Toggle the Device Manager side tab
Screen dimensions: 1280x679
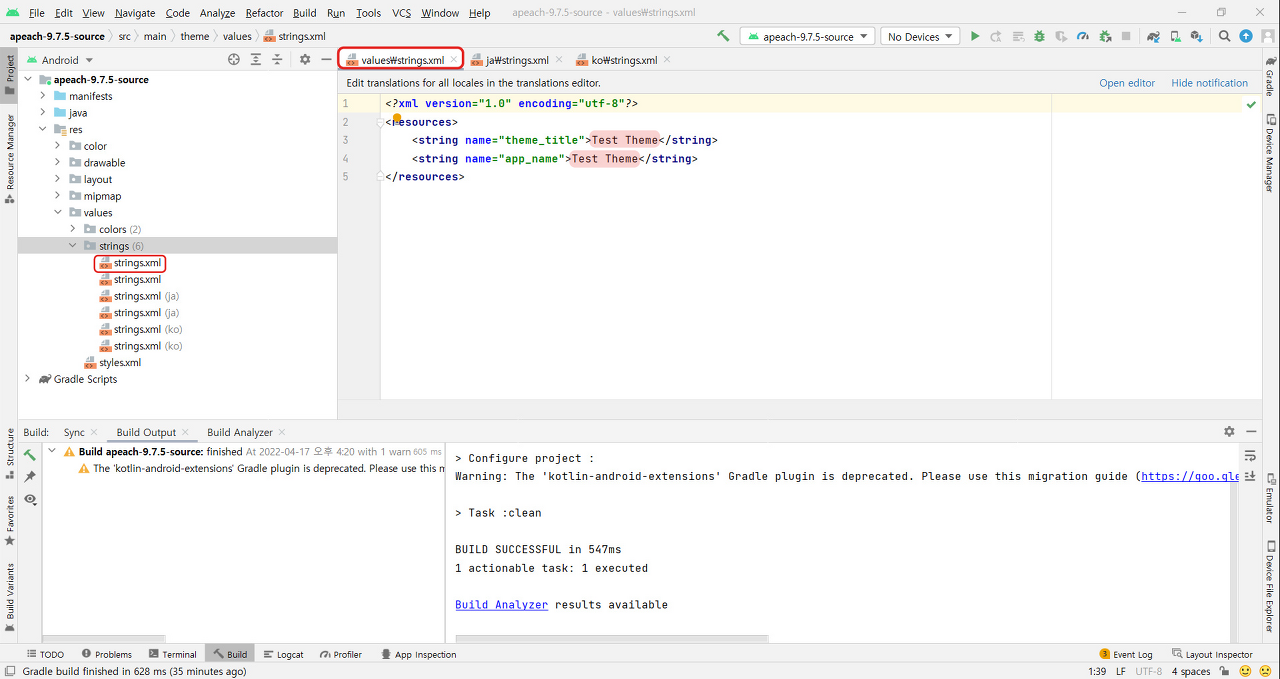1270,152
